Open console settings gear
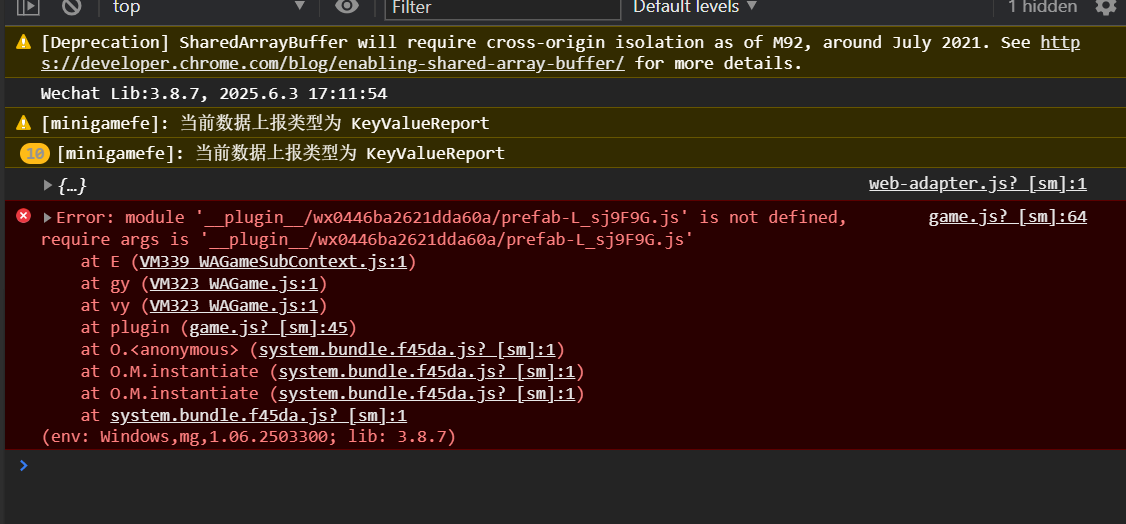The image size is (1126, 524). point(1105,7)
